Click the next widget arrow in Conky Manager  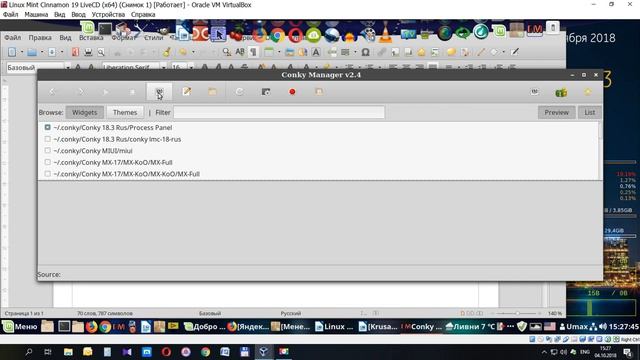[x=81, y=92]
